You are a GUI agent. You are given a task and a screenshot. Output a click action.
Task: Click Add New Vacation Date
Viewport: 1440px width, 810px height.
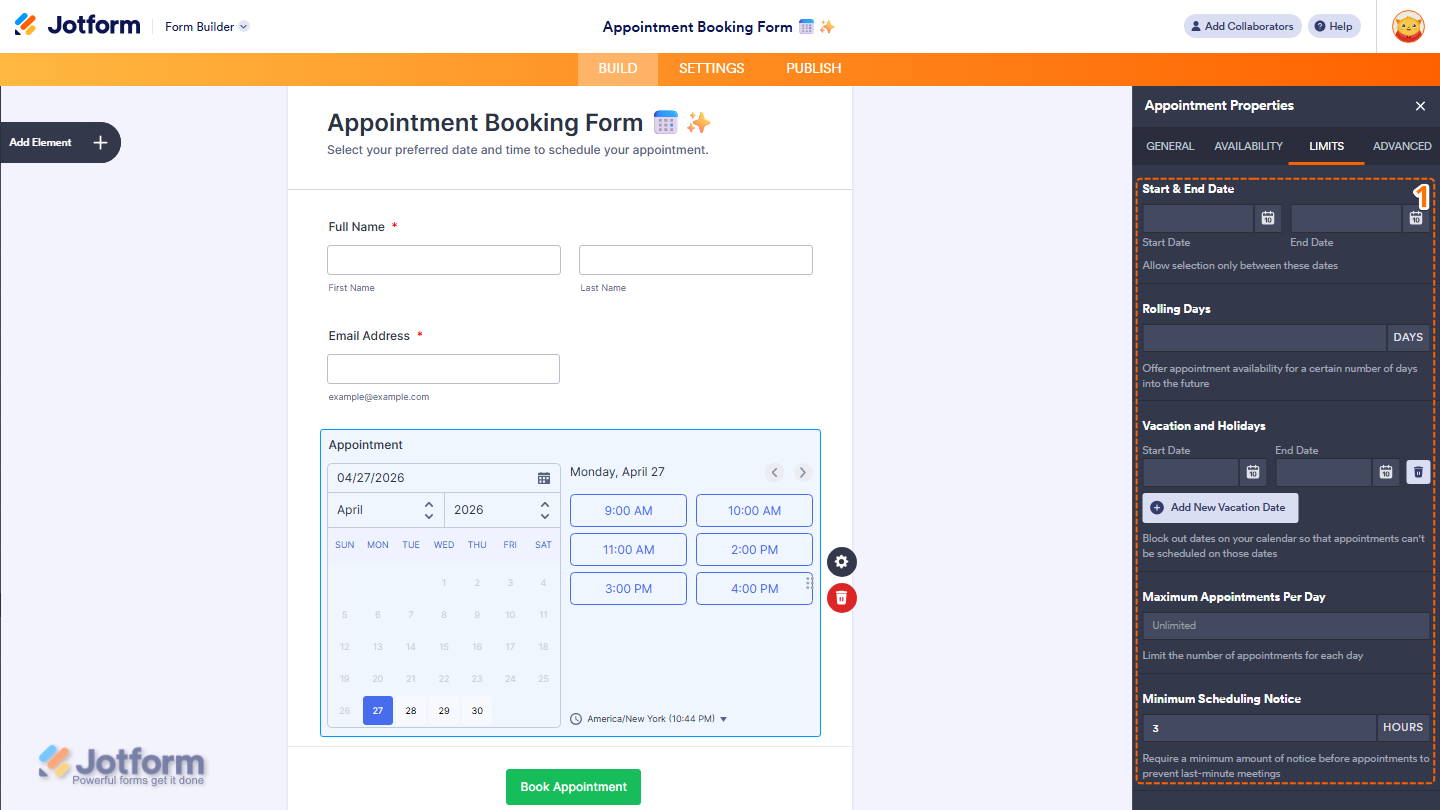1219,508
